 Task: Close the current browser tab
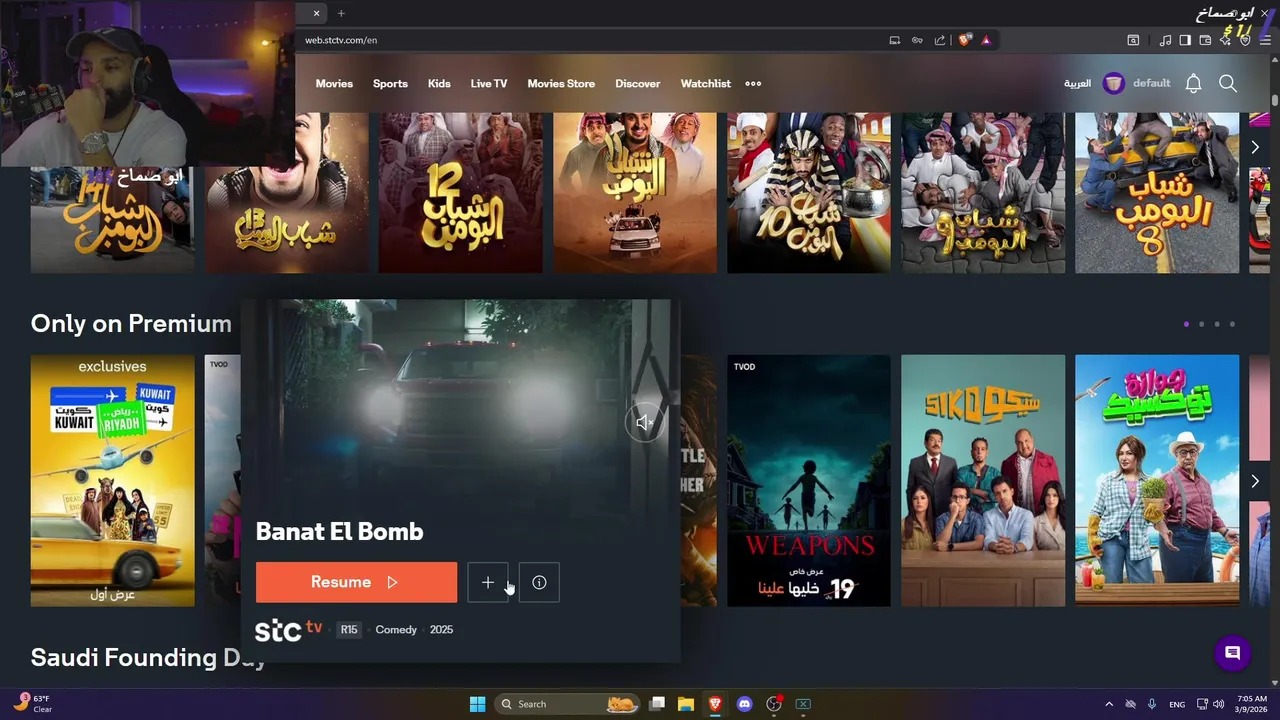coord(316,13)
